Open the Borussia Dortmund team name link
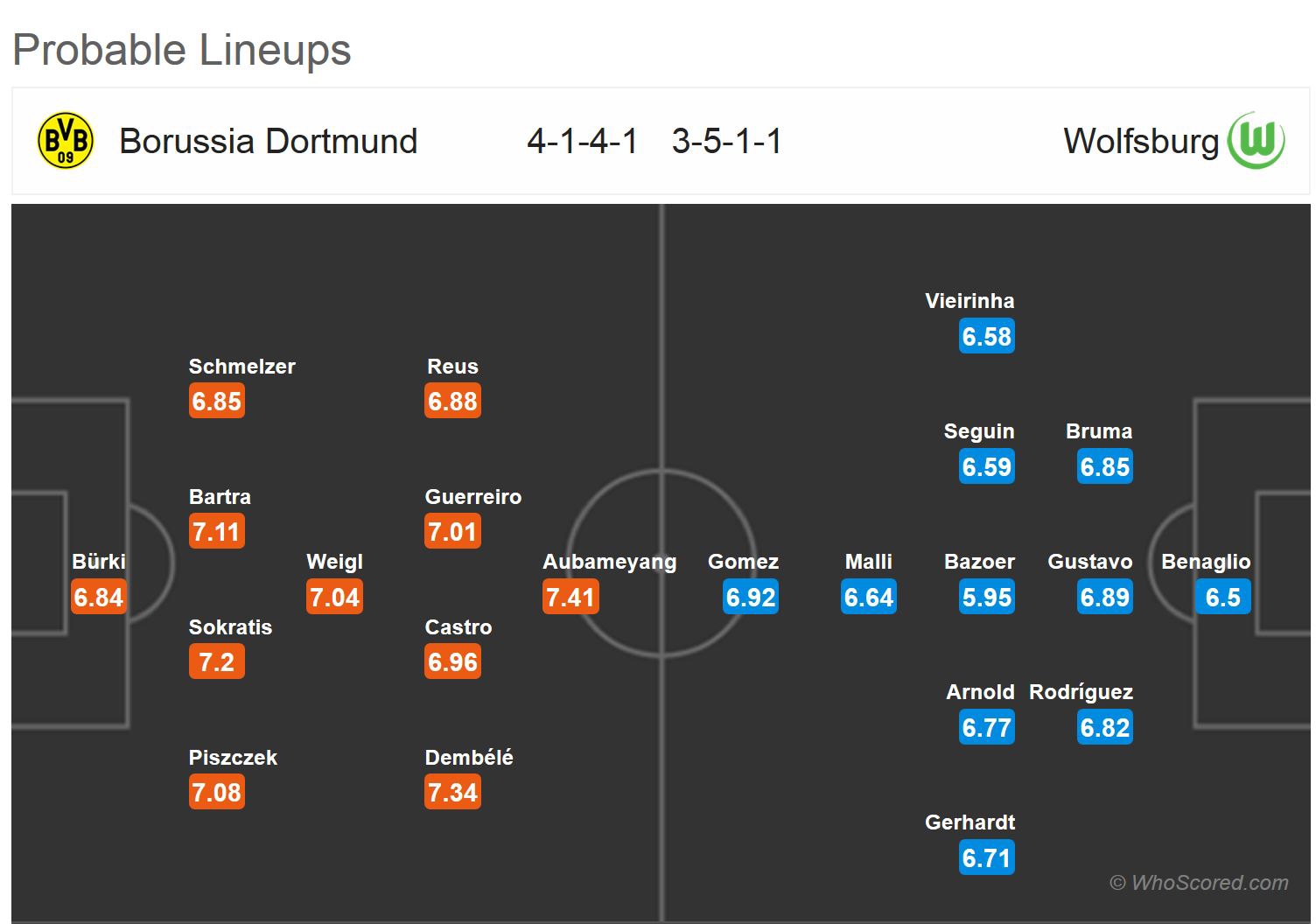The height and width of the screenshot is (924, 1316). pyautogui.click(x=268, y=141)
